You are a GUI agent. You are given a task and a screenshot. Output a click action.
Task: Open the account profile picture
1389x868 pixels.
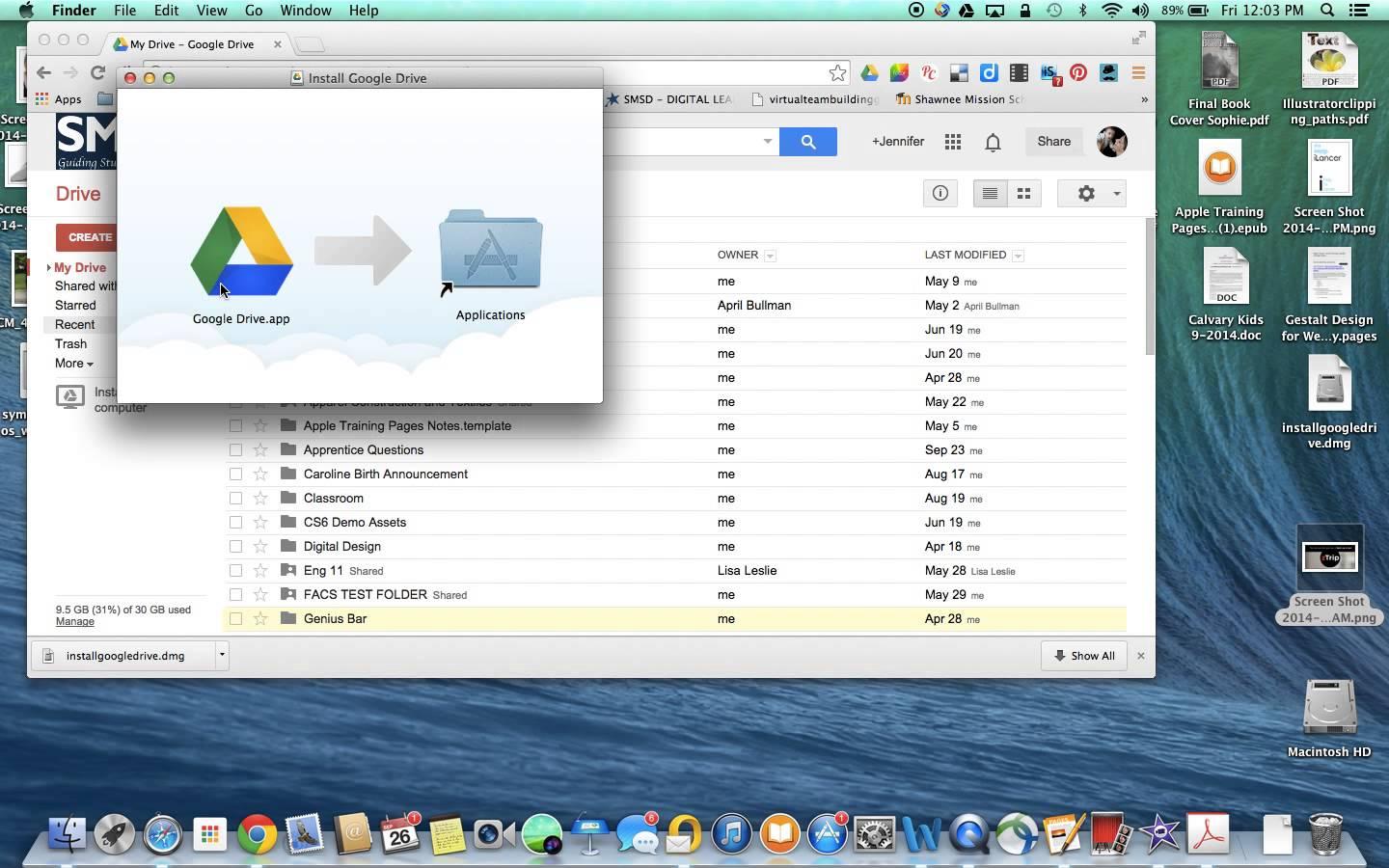point(1112,142)
